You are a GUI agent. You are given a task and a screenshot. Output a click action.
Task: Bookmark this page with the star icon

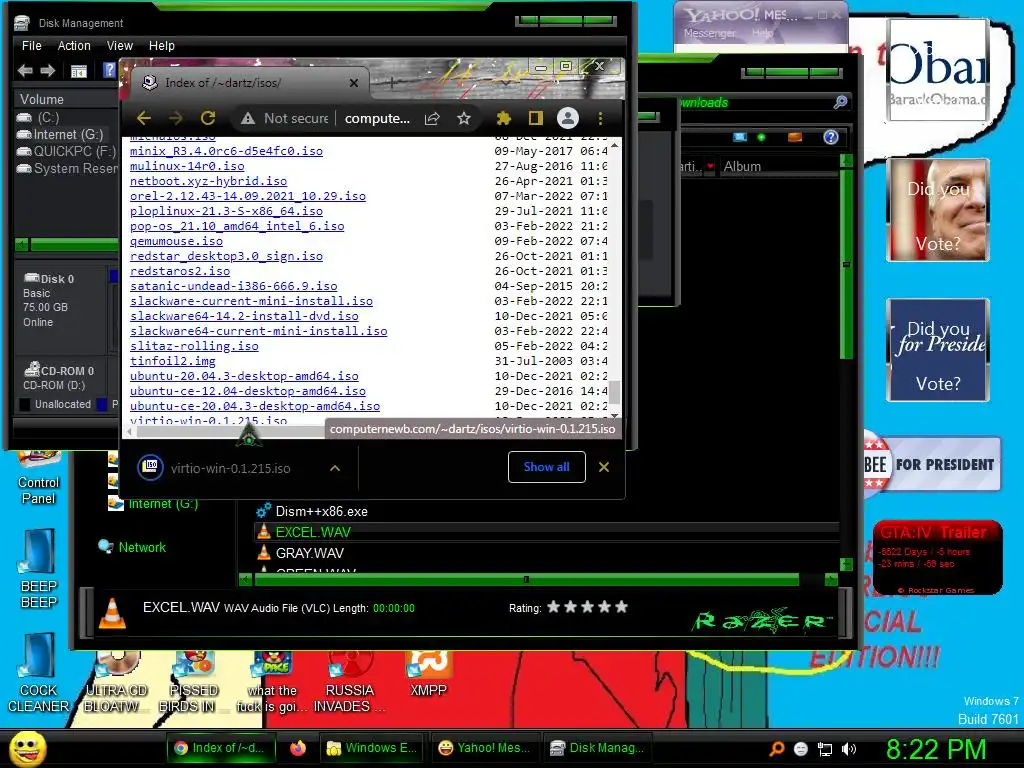[464, 118]
